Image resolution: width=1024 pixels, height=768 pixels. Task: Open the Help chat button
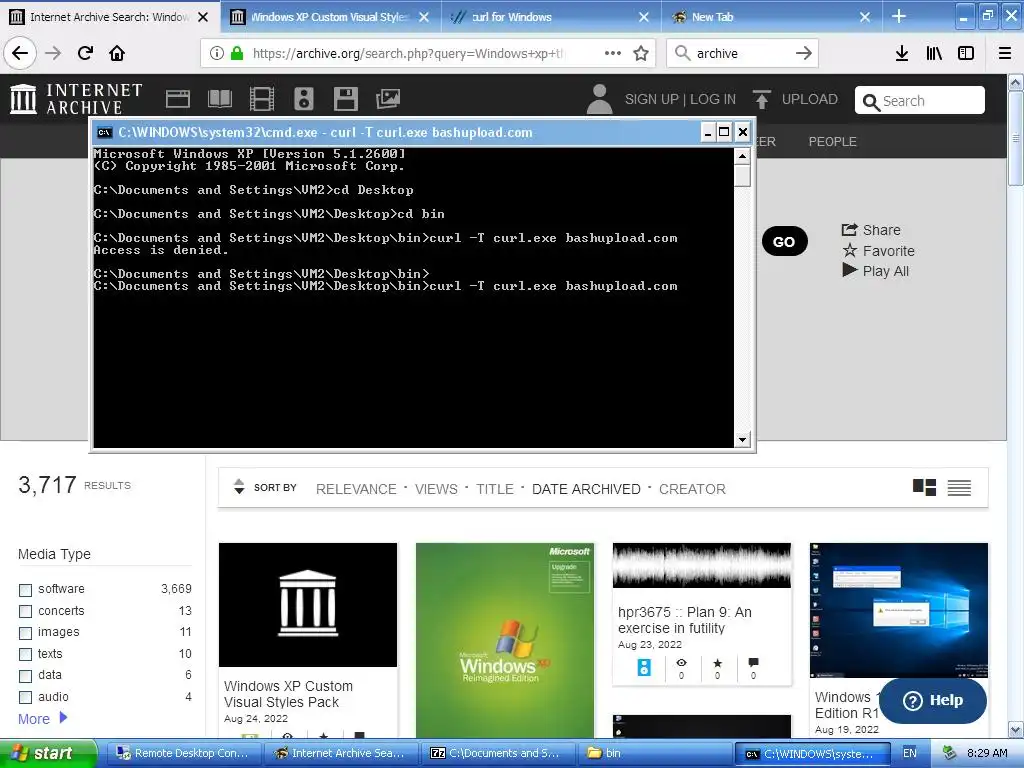[933, 700]
